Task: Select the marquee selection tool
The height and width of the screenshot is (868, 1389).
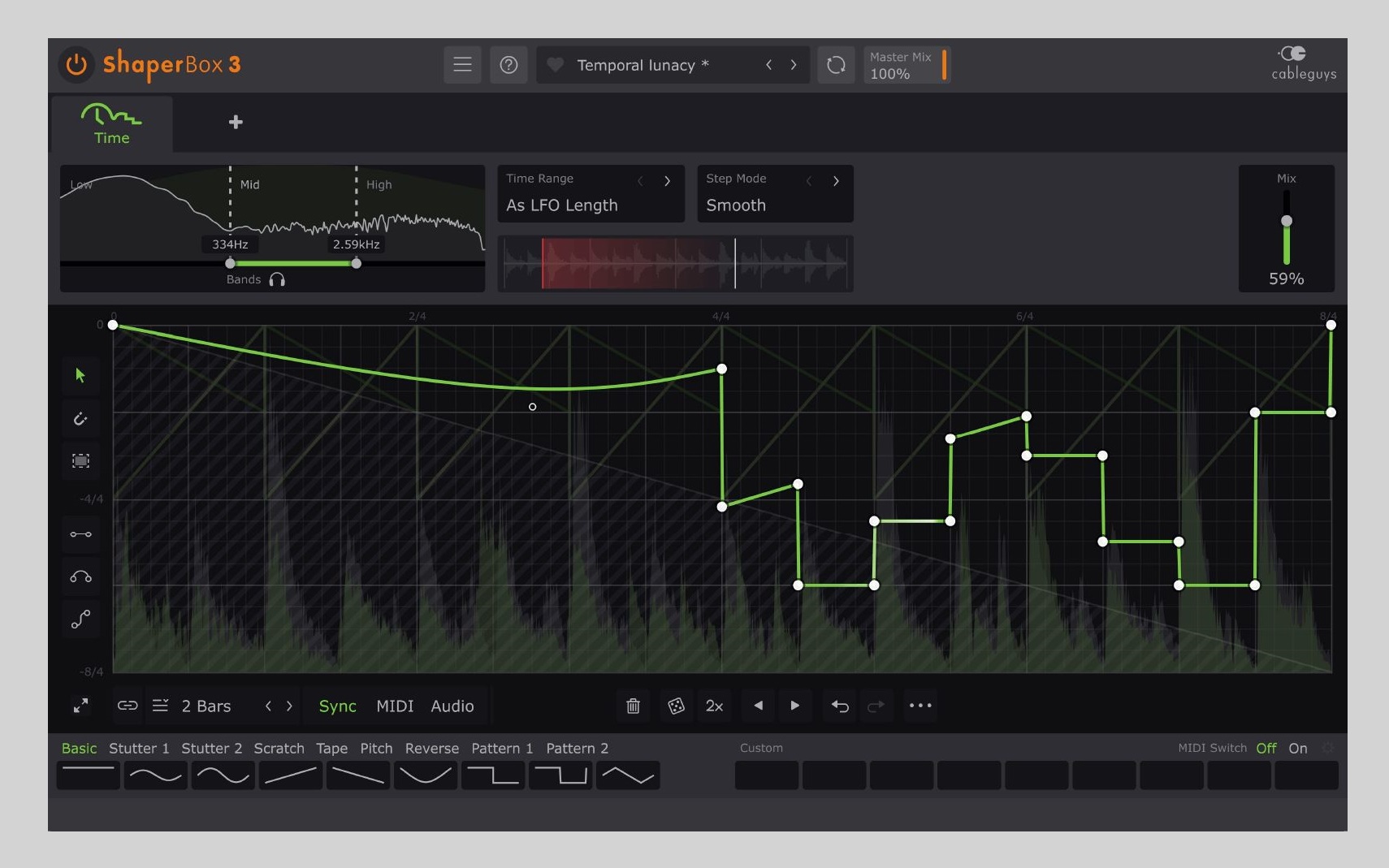Action: (80, 461)
